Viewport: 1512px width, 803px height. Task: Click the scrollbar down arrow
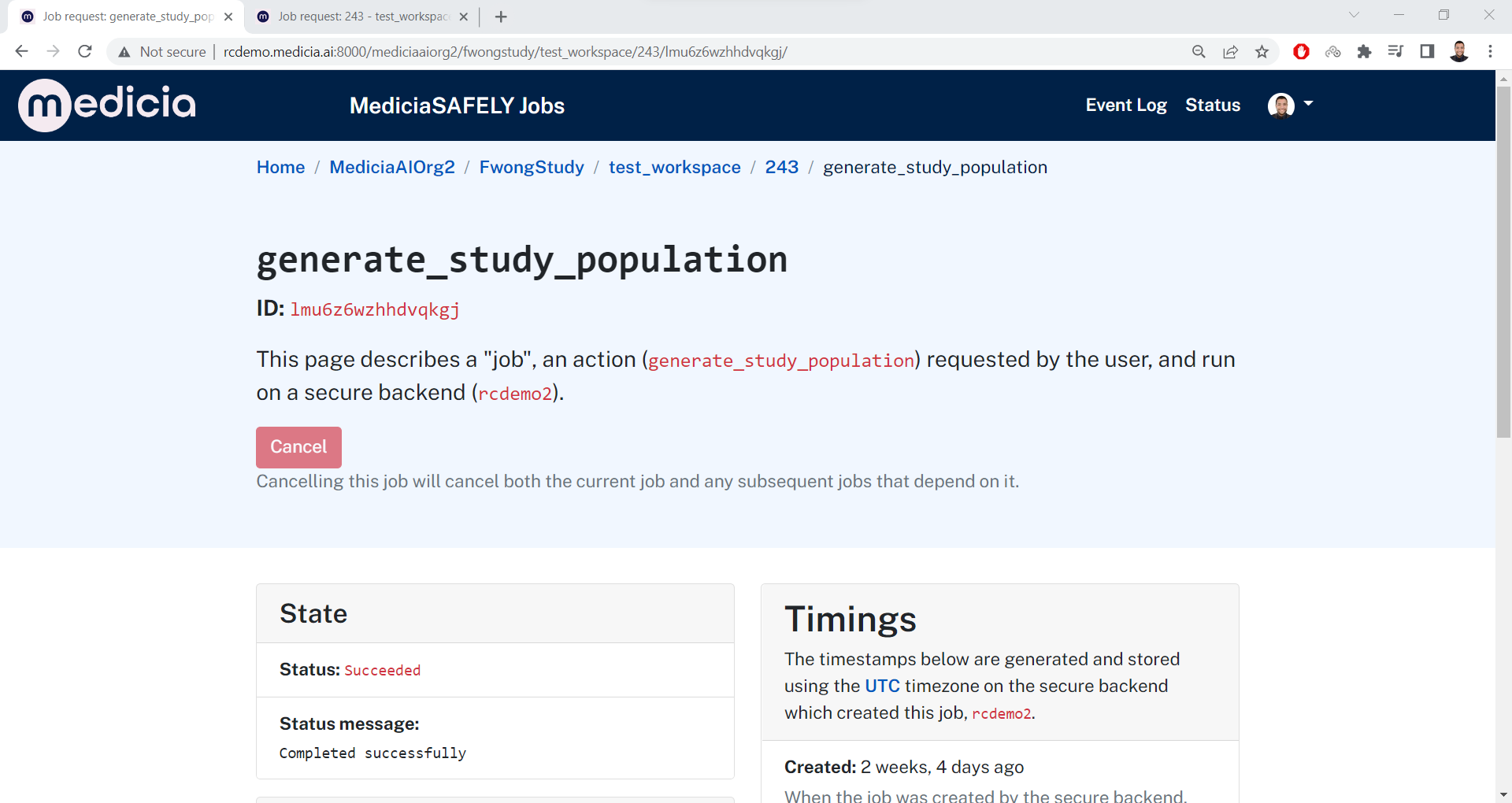1503,794
